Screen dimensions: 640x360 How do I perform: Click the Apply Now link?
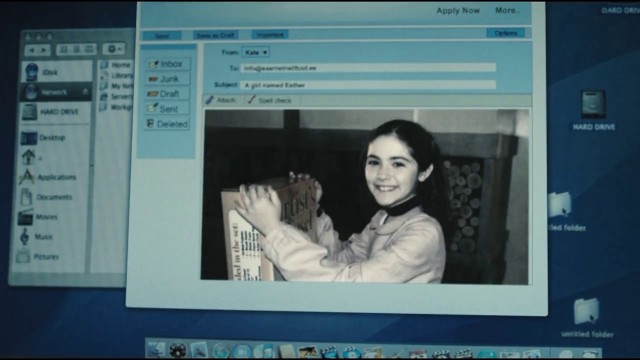coord(458,11)
